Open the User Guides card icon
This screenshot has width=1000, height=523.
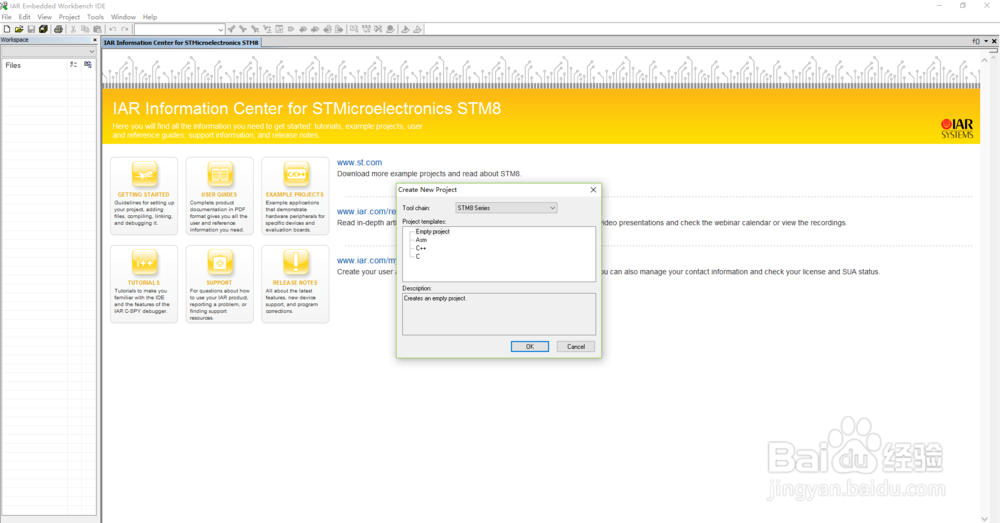[x=219, y=174]
